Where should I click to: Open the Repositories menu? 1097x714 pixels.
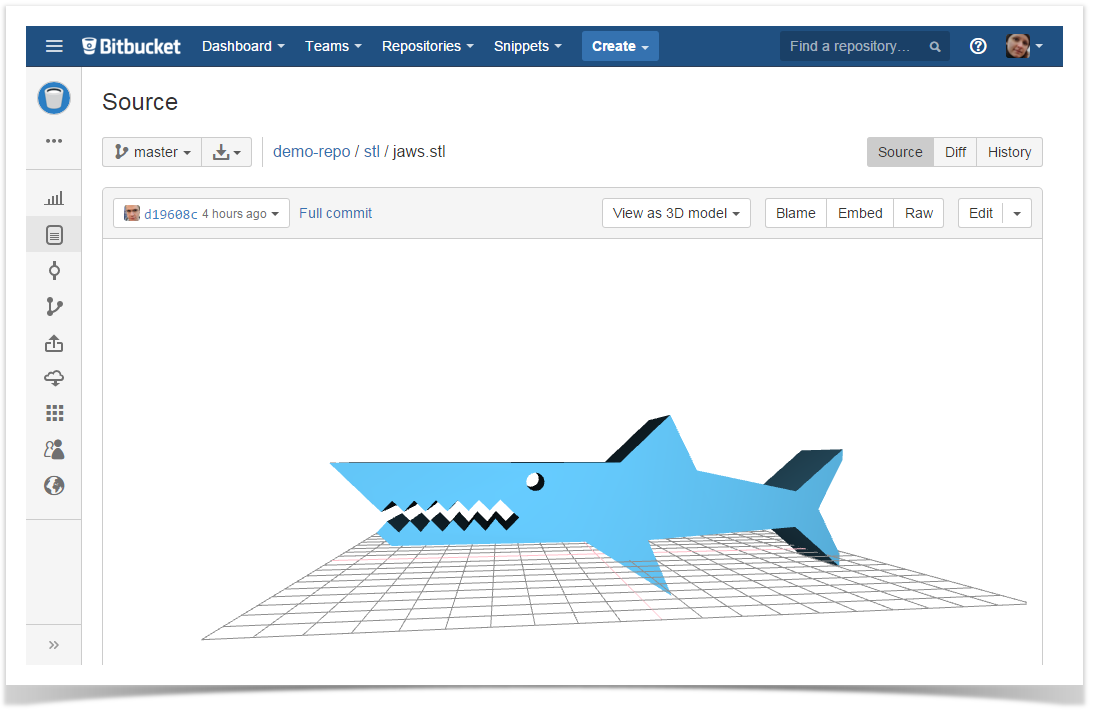(427, 46)
